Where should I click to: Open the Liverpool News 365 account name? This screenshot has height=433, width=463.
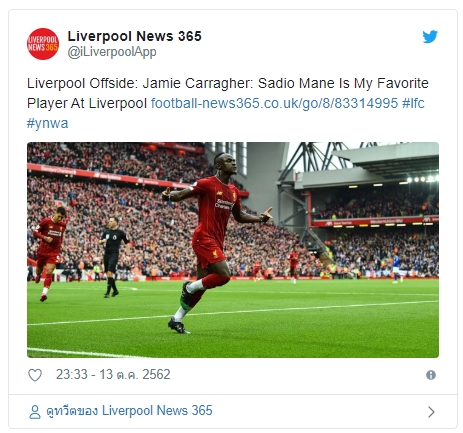point(134,36)
